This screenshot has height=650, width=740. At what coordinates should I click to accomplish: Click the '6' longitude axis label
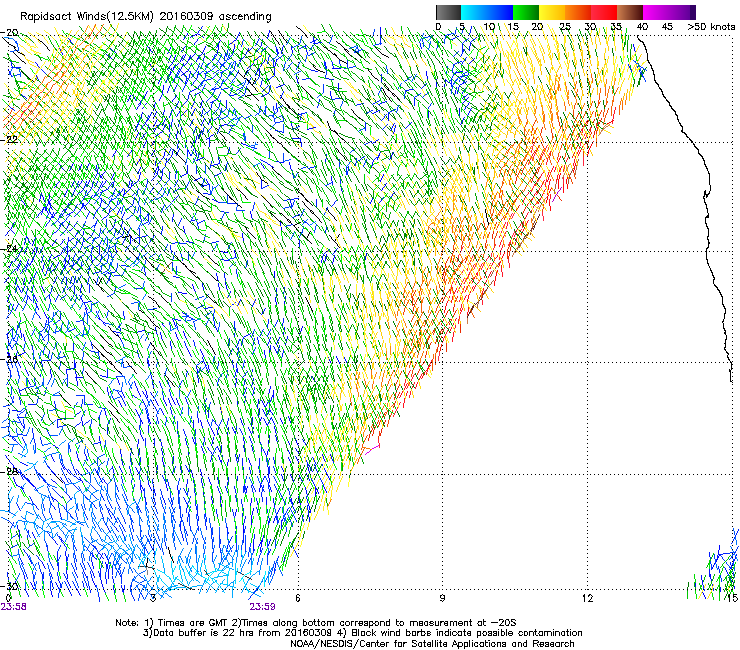point(298,598)
